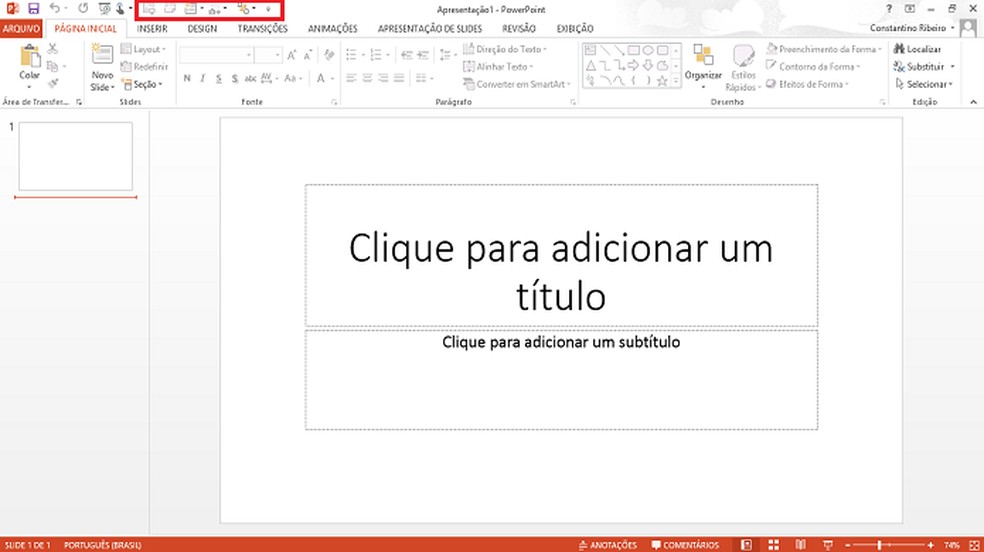Open reading view from status bar
Image resolution: width=984 pixels, height=552 pixels.
798,545
